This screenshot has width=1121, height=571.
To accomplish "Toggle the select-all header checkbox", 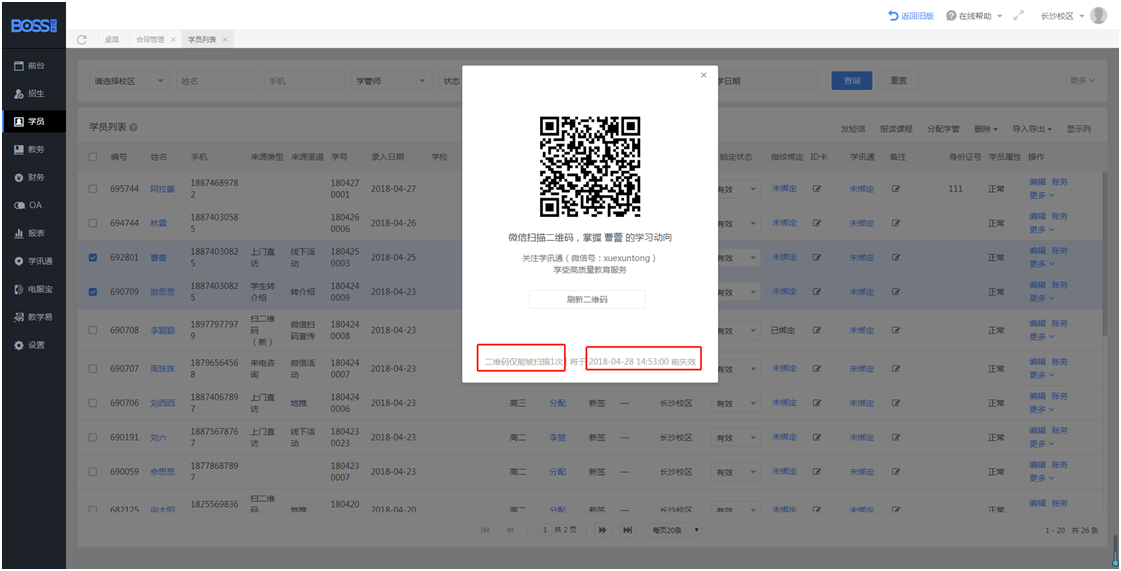I will (x=93, y=157).
